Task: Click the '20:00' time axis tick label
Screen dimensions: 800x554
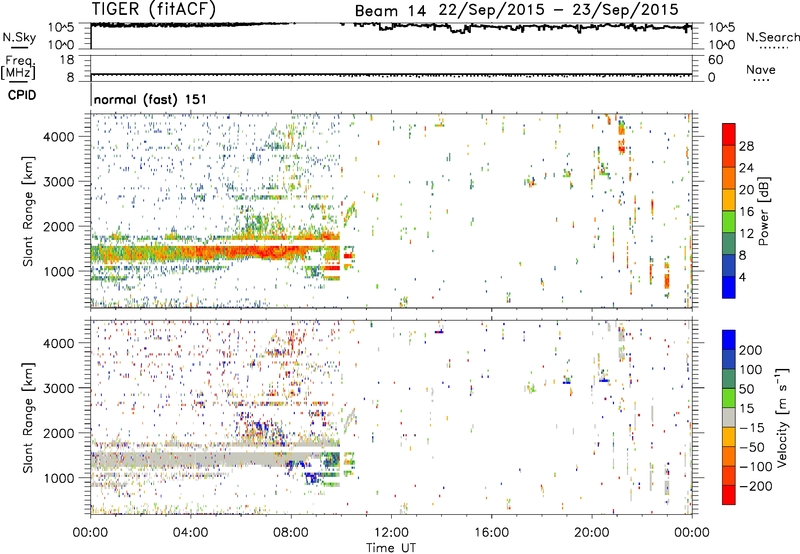Action: (592, 533)
